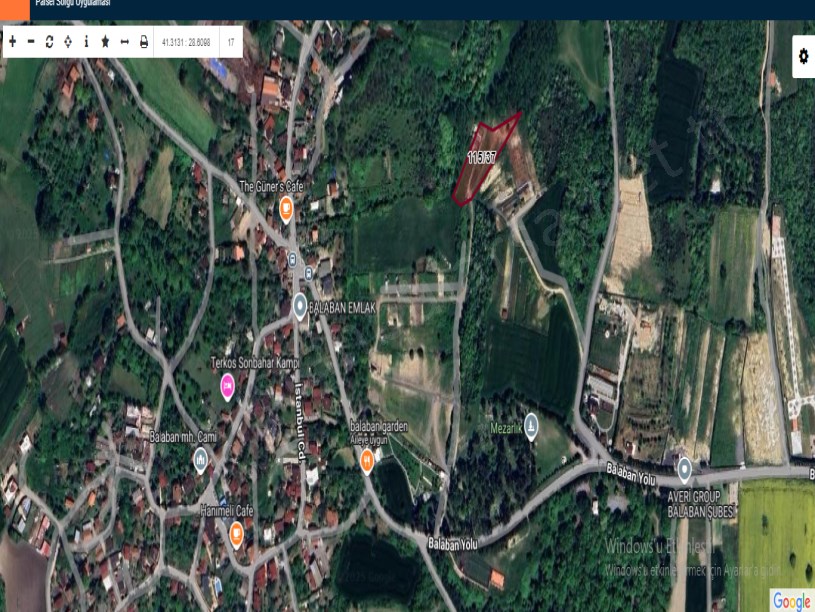Click the star favorites icon
This screenshot has width=815, height=612.
pos(105,42)
